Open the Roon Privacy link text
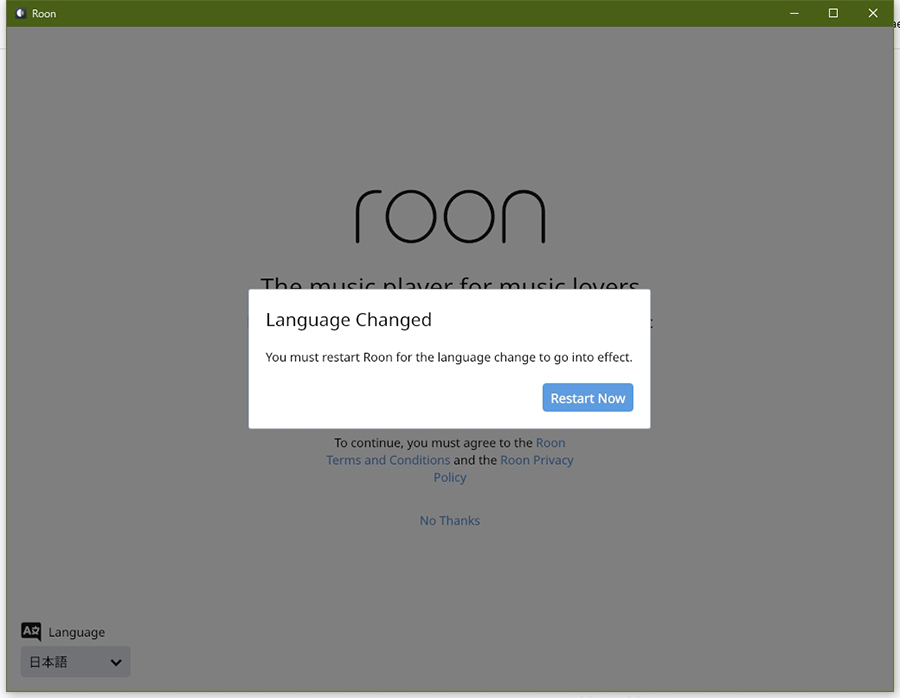The image size is (900, 698). (x=537, y=460)
